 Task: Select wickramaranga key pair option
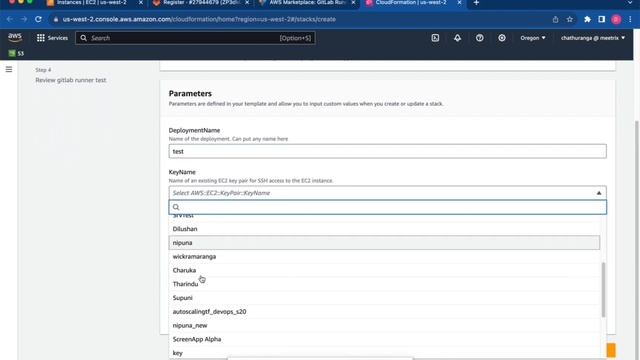coord(384,257)
